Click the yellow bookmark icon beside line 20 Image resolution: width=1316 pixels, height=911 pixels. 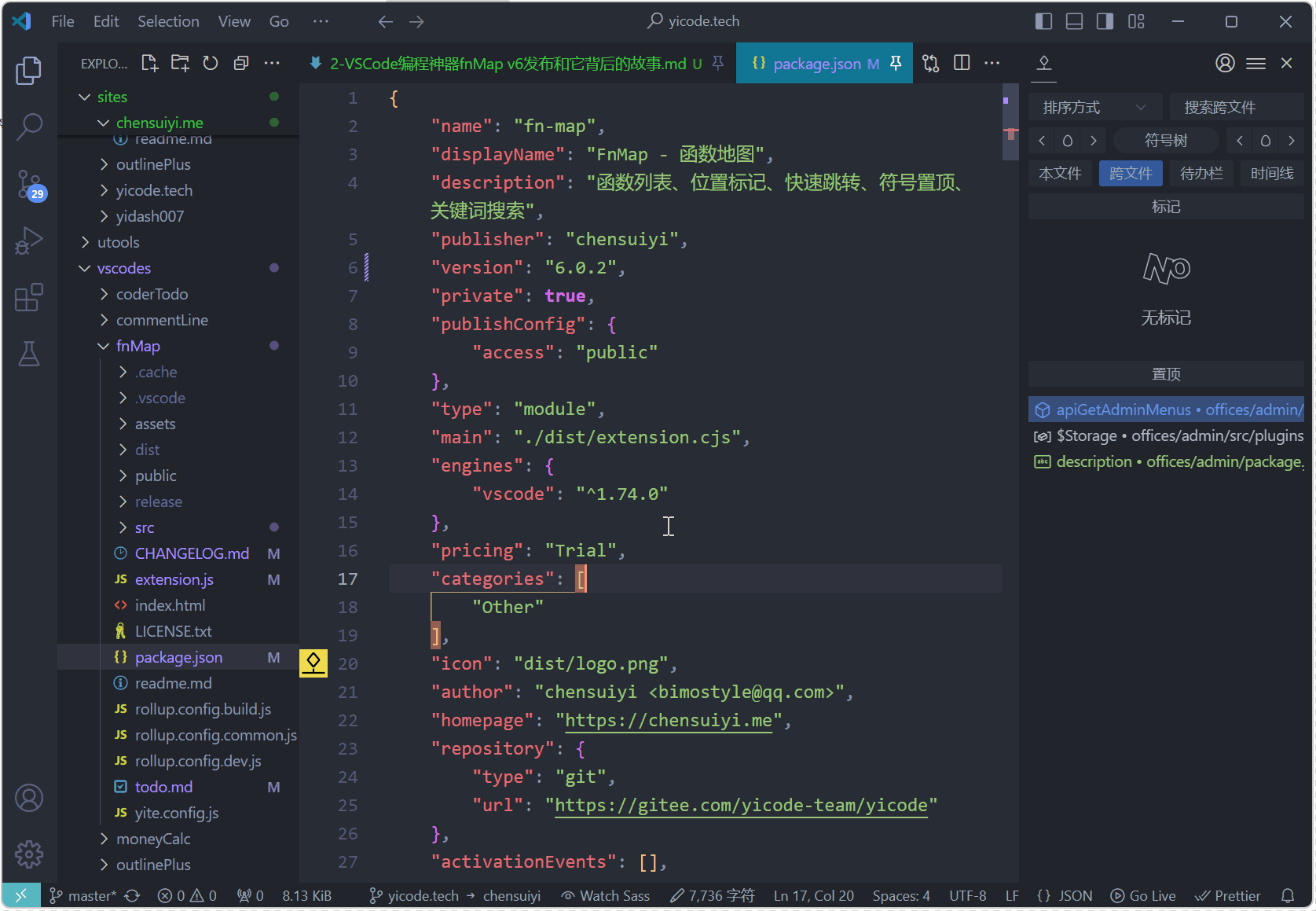[313, 663]
